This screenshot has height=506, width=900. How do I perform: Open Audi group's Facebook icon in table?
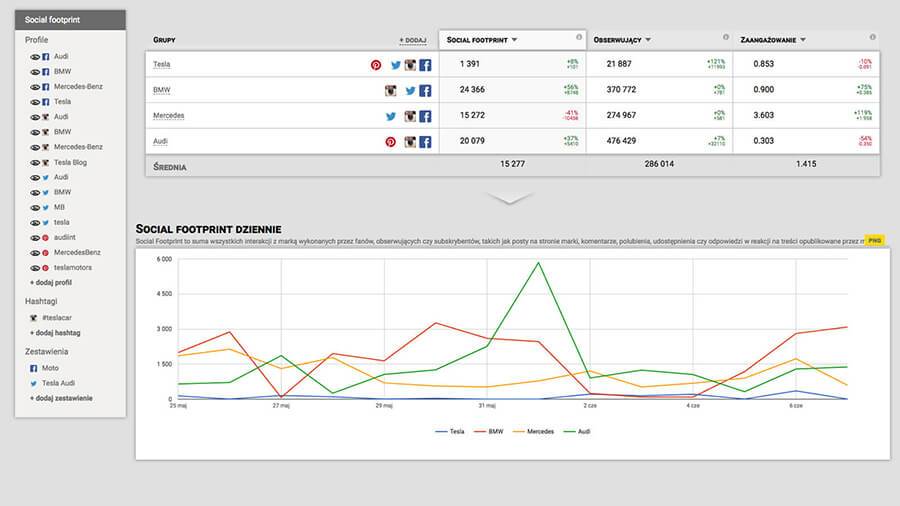pos(425,142)
